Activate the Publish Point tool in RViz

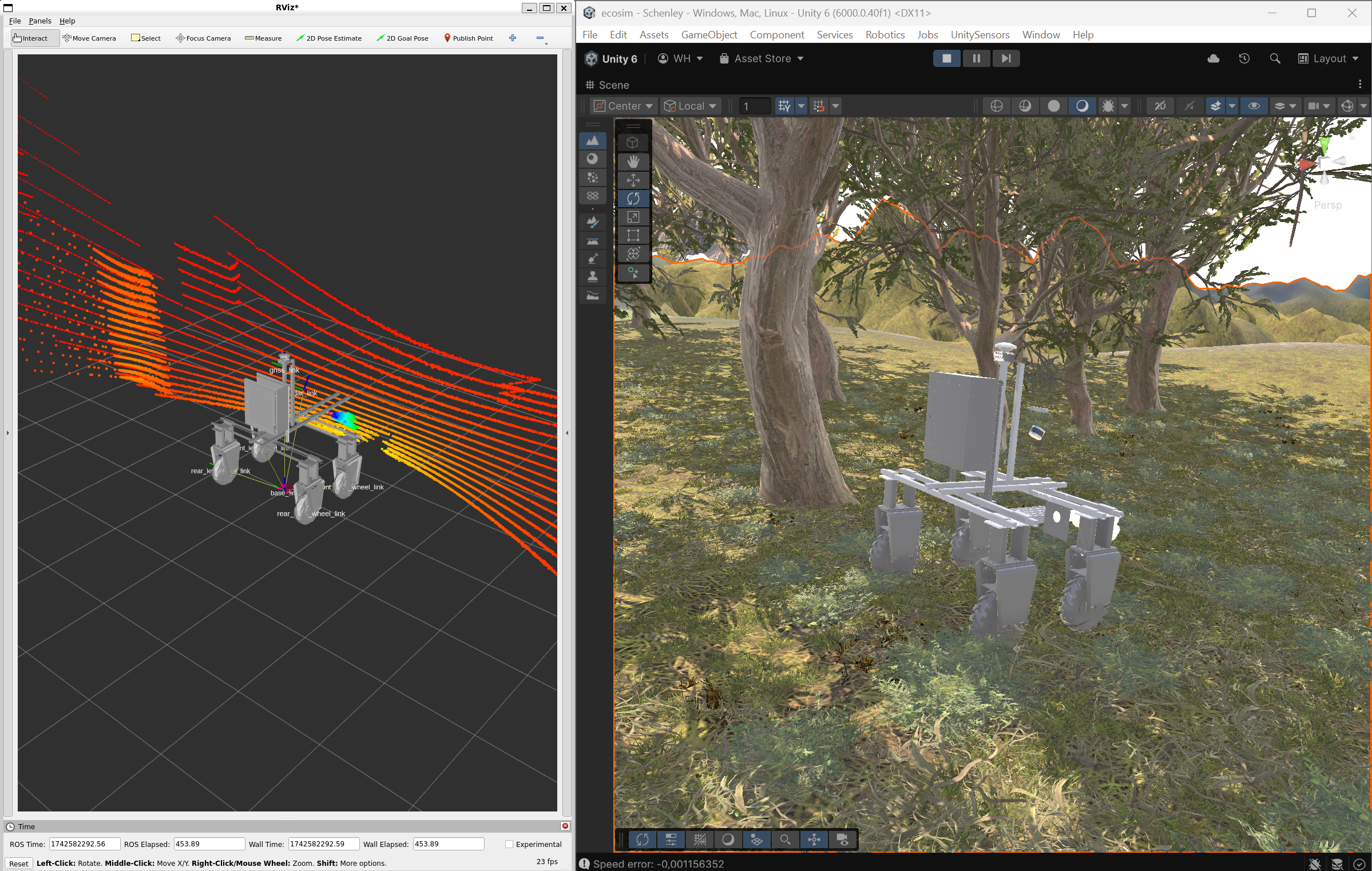click(x=469, y=38)
